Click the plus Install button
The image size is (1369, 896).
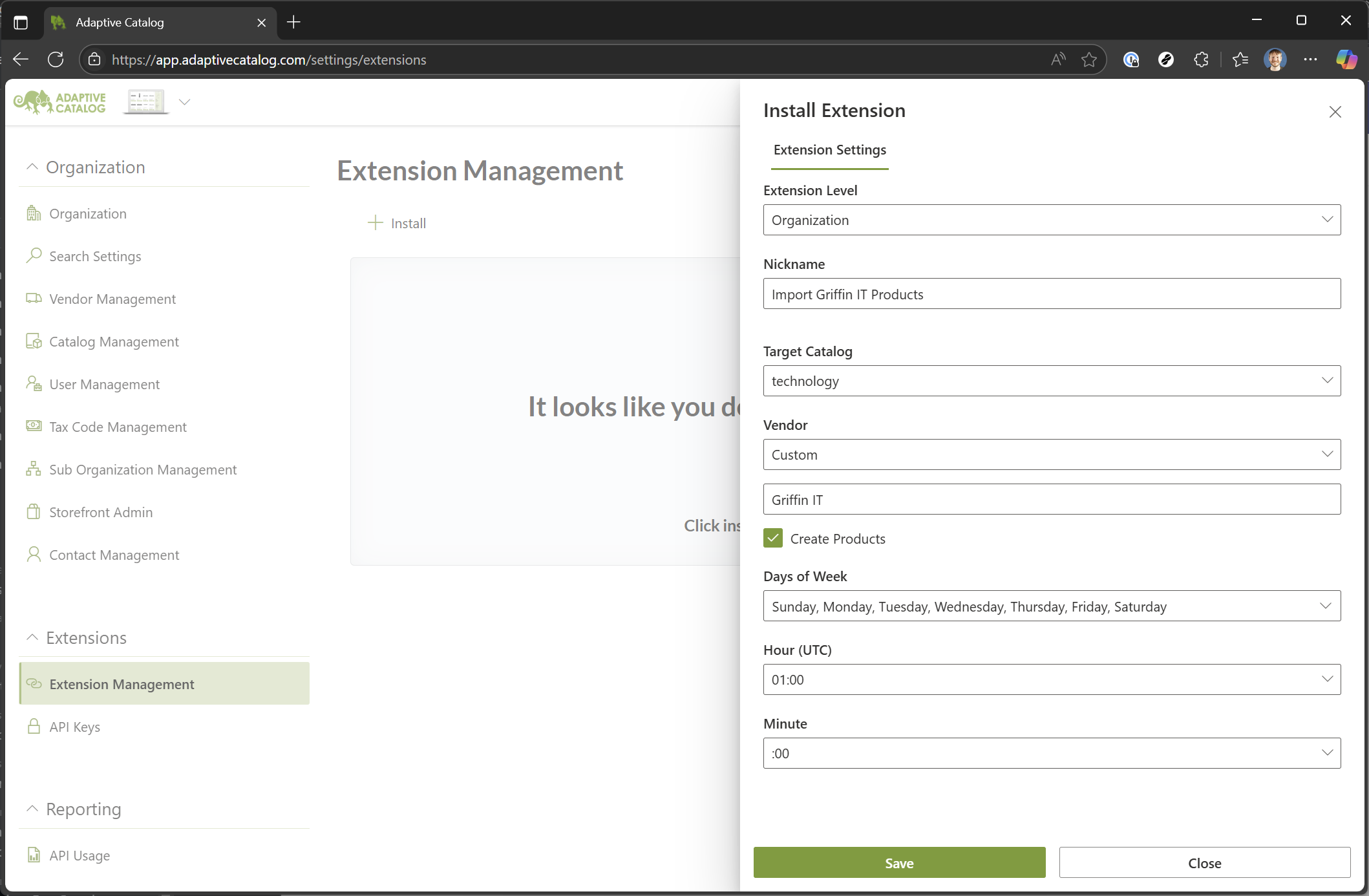pyautogui.click(x=397, y=223)
